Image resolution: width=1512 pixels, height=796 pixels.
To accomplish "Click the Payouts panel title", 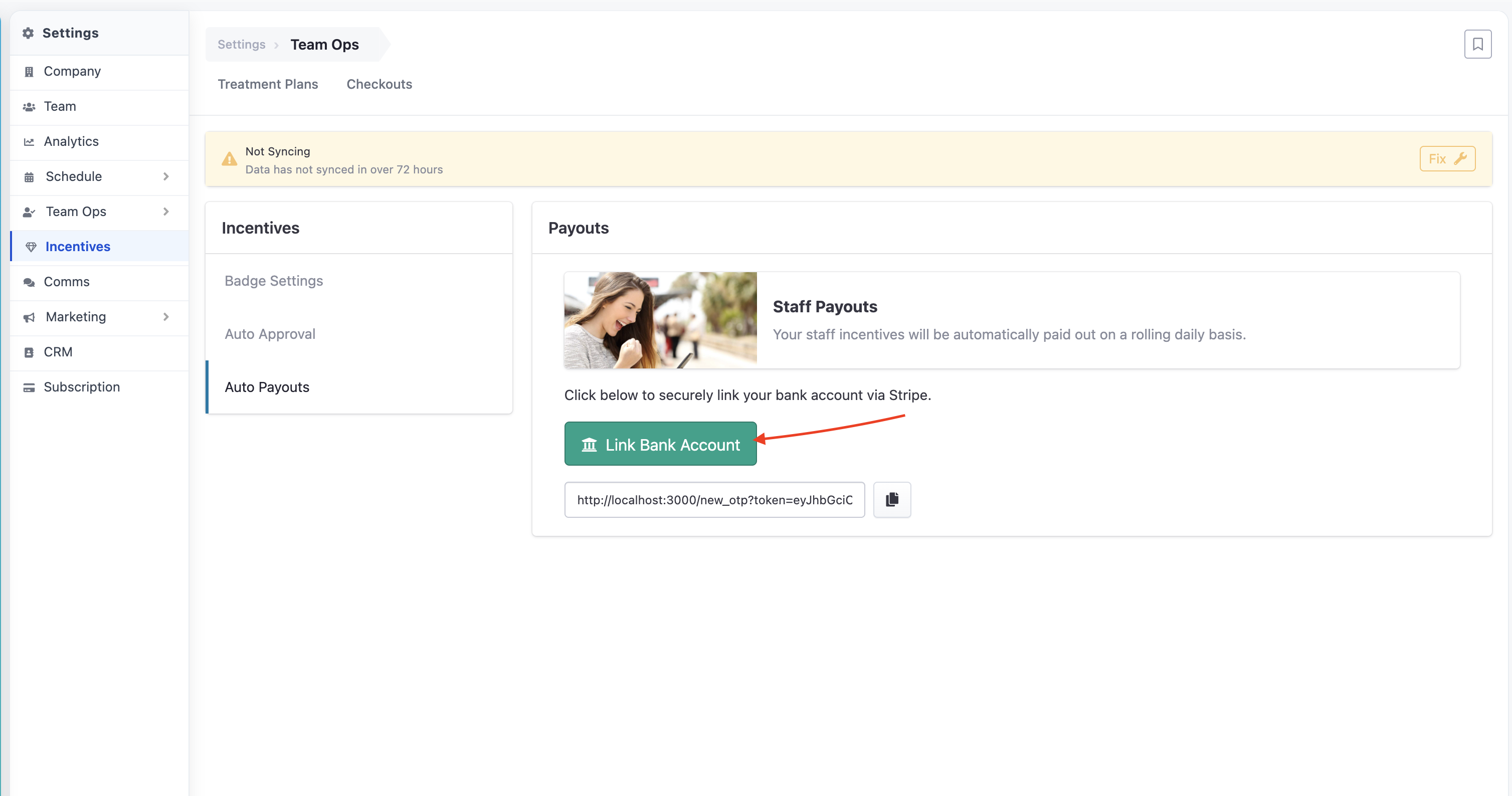I will click(578, 228).
